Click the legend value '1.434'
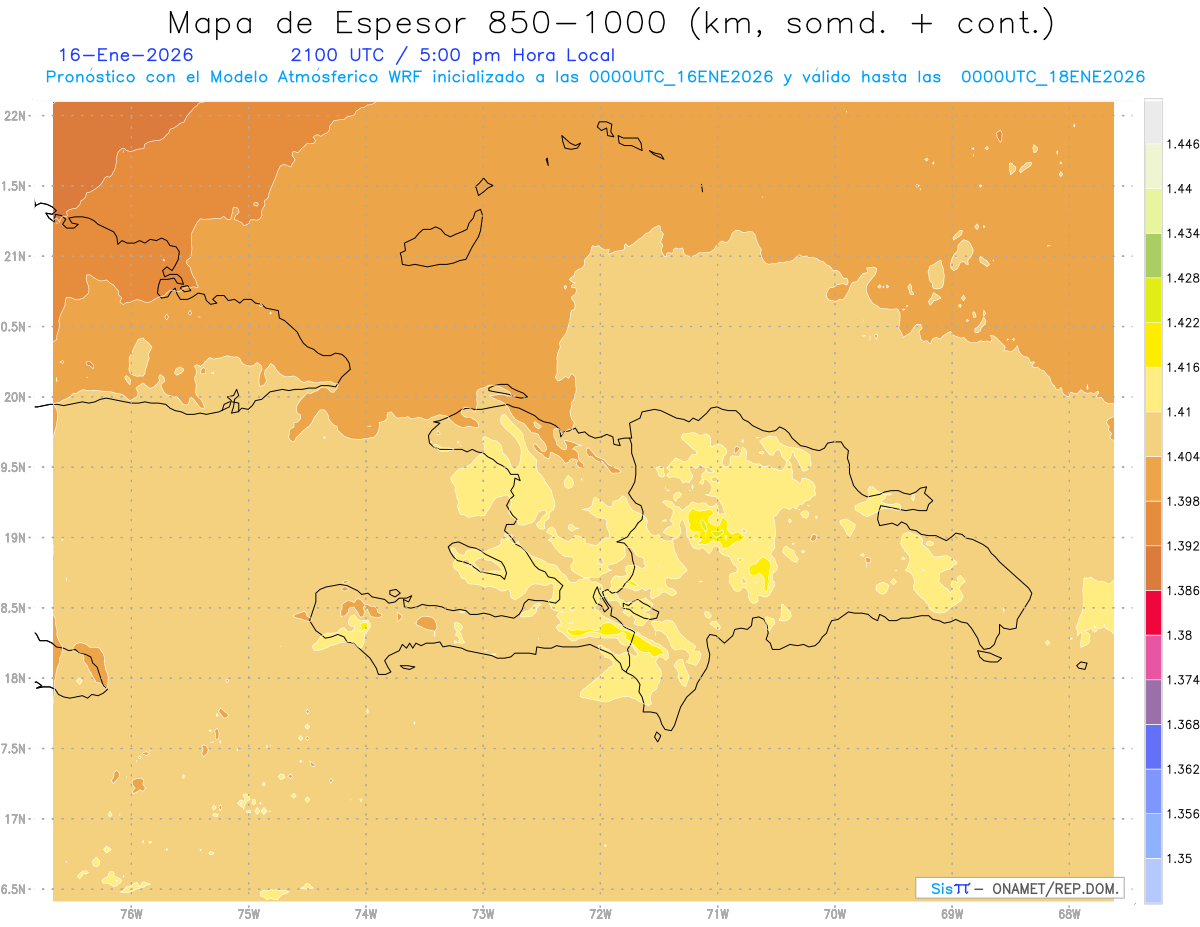Screen dimensions: 1200x927 1184,233
